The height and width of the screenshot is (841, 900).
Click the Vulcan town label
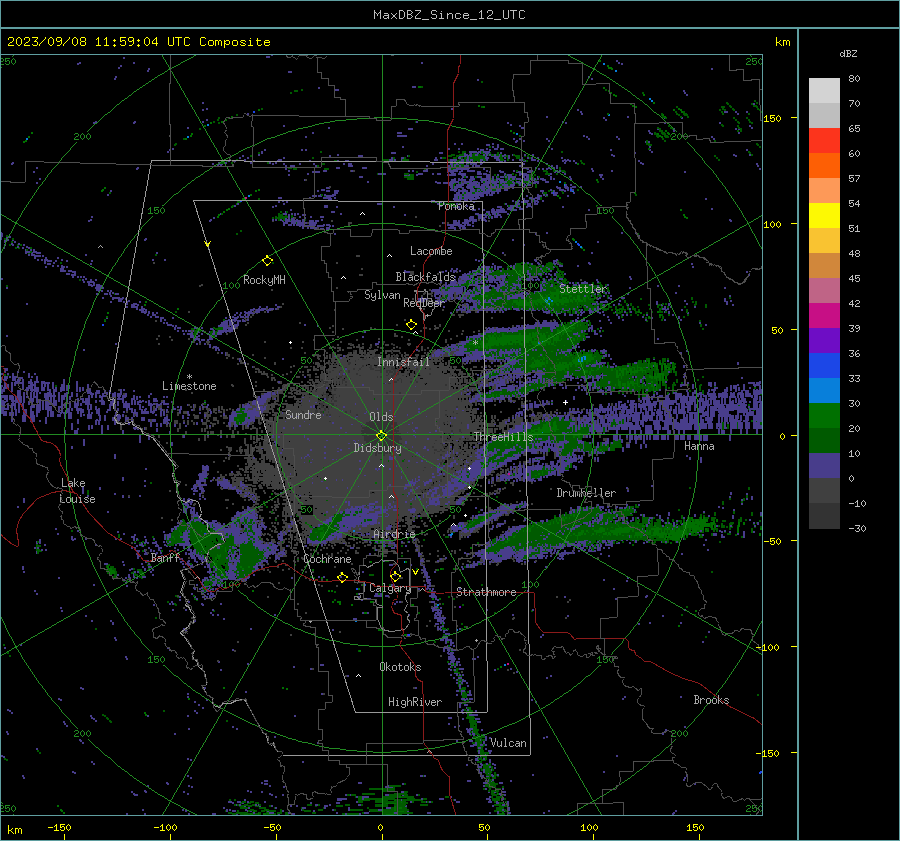(508, 743)
